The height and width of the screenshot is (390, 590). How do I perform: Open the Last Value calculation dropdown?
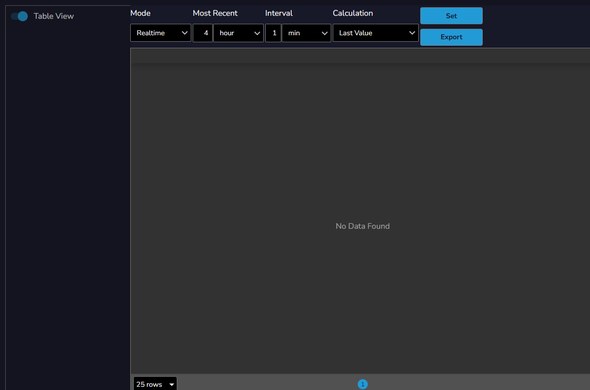(x=376, y=33)
